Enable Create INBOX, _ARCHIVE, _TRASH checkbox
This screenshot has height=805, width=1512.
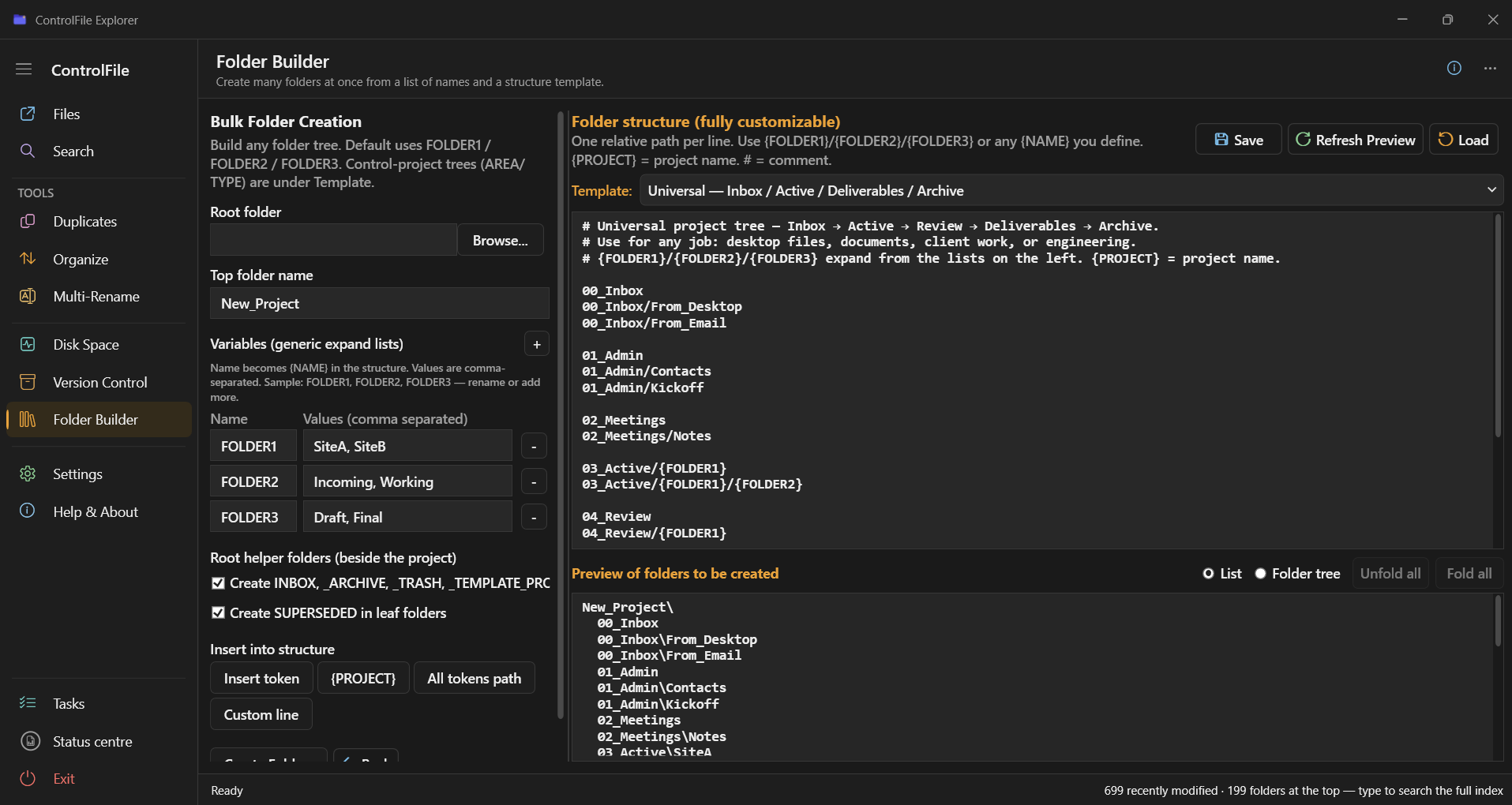click(219, 583)
